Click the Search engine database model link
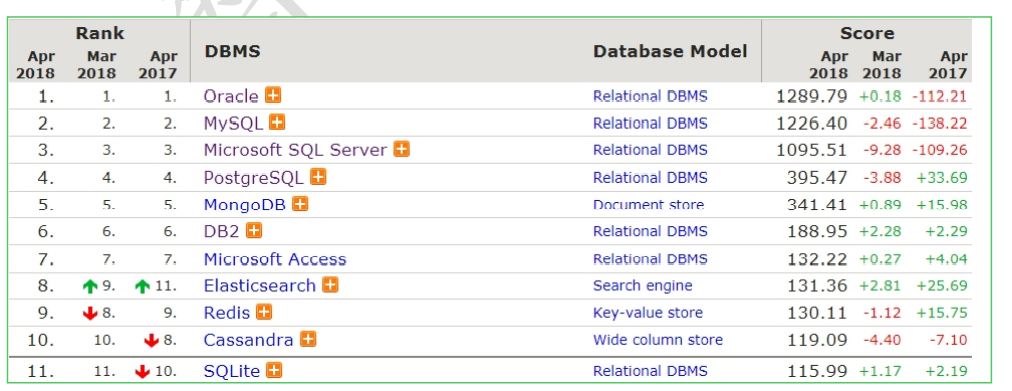The height and width of the screenshot is (391, 1012). pyautogui.click(x=643, y=286)
